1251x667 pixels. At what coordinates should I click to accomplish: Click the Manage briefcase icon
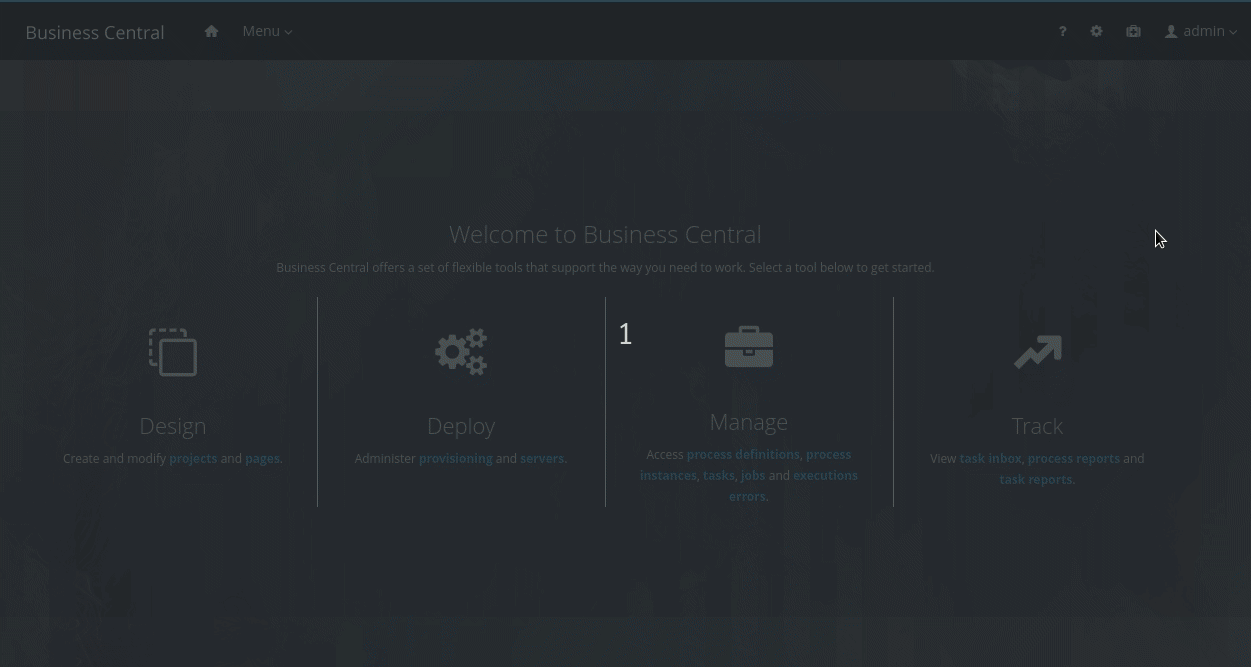click(x=749, y=347)
